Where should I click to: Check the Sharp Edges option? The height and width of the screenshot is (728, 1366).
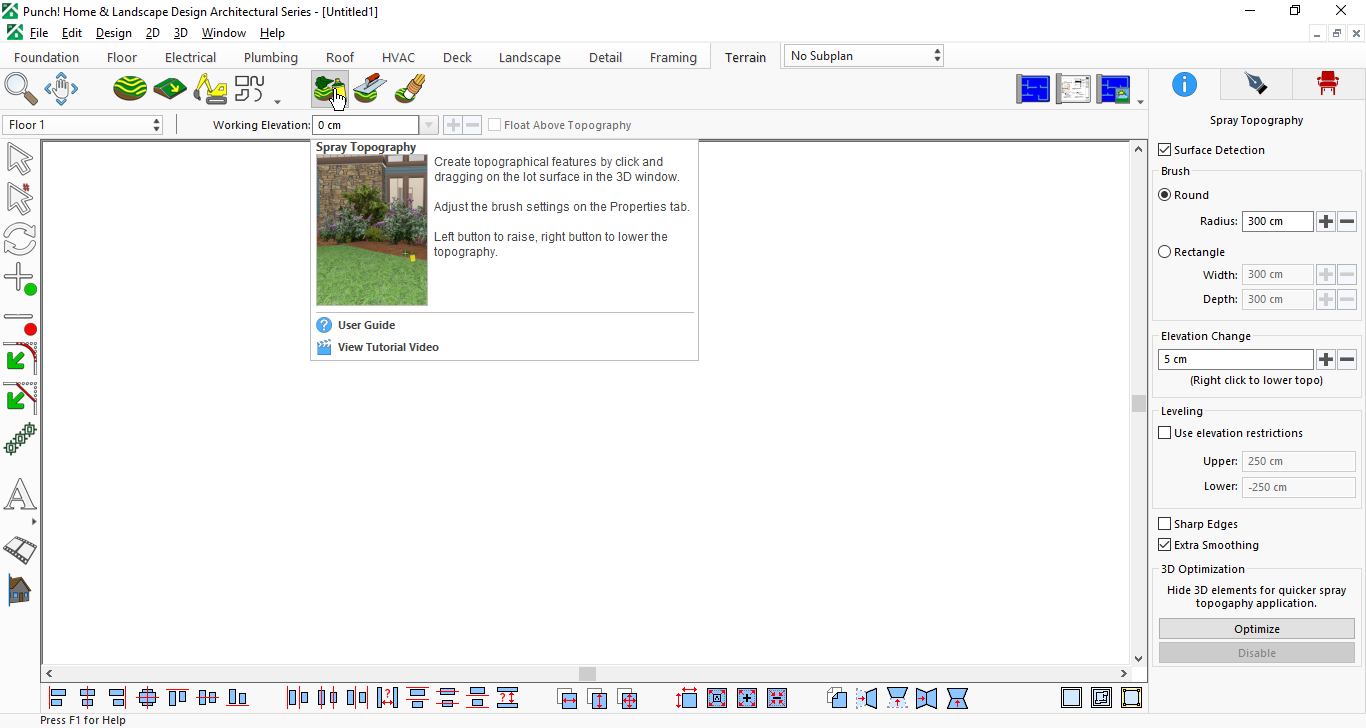point(1164,524)
